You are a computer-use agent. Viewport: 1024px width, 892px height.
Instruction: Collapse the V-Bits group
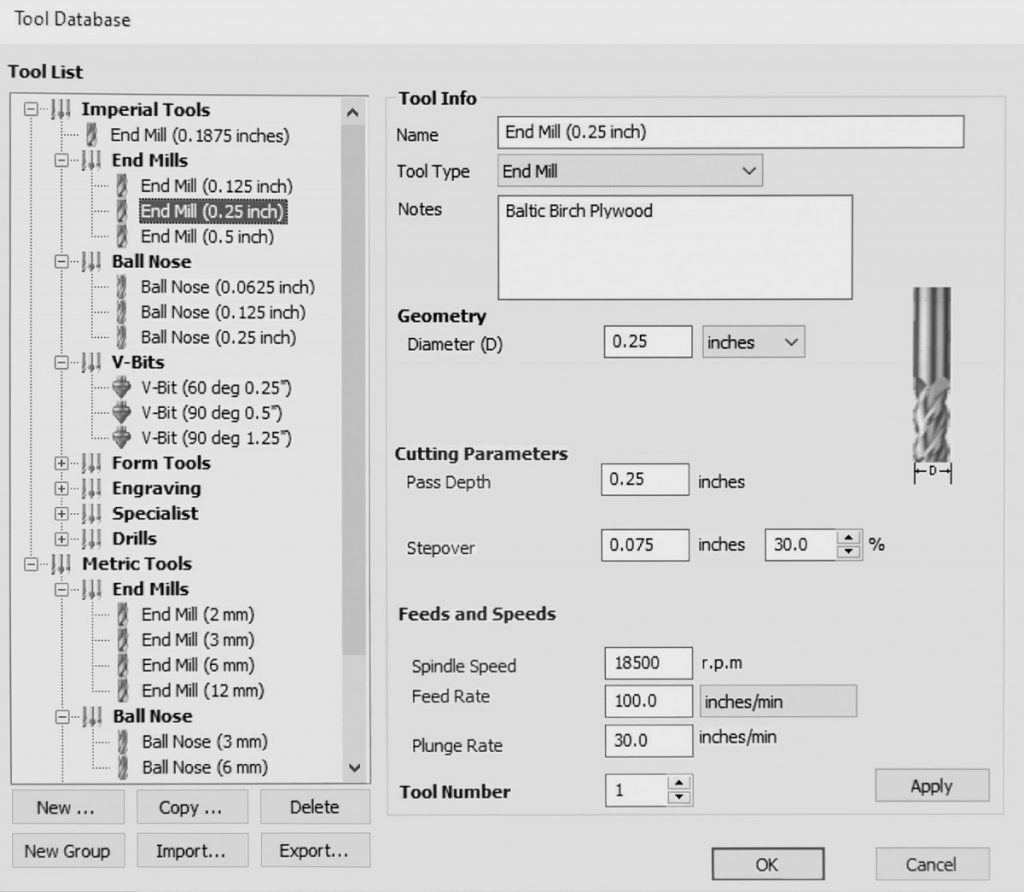coord(62,363)
